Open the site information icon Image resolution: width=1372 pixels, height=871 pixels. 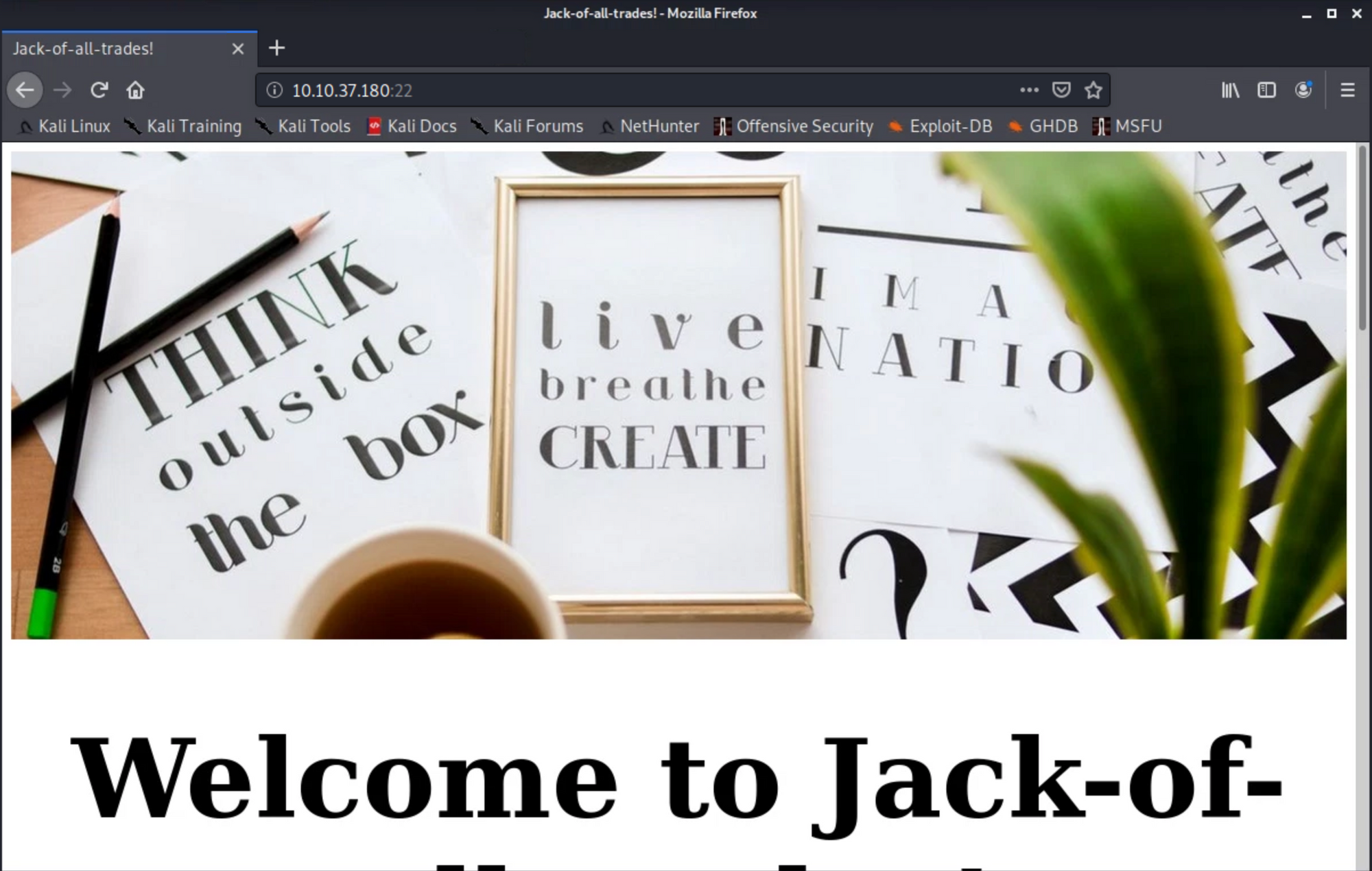(x=274, y=90)
